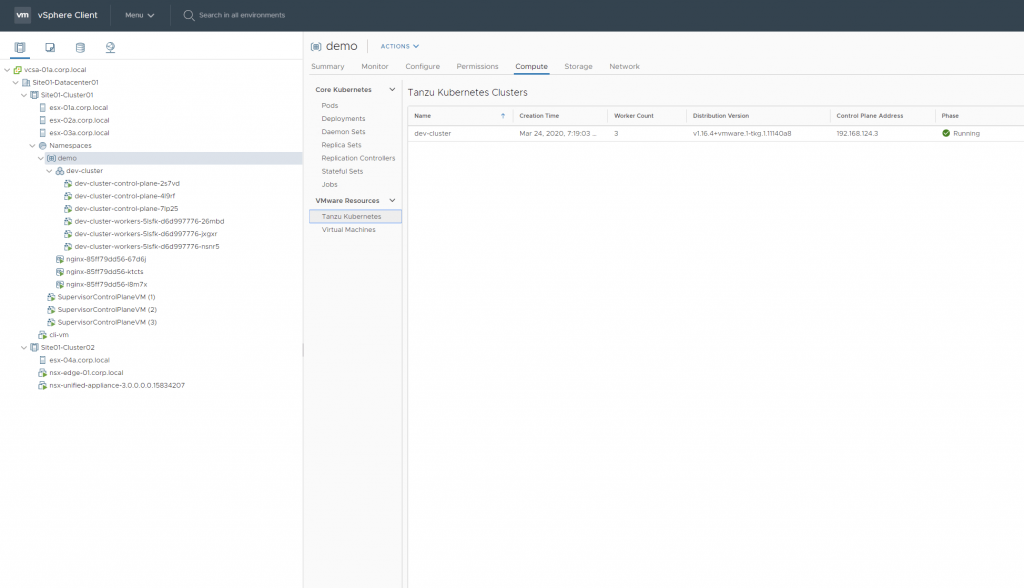Sort by the Creation Time column header
This screenshot has height=588, width=1024.
539,116
